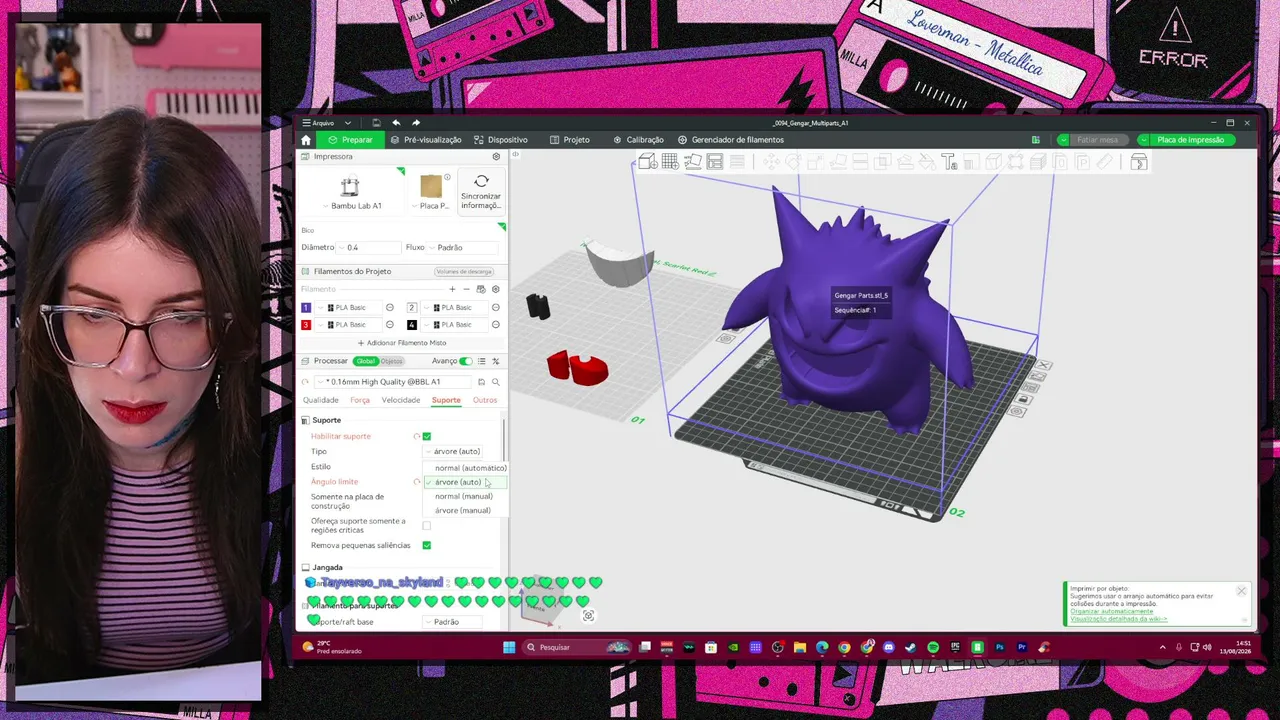The image size is (1280, 720).
Task: Edit filament 1 preset with the round icon
Action: pyautogui.click(x=390, y=308)
